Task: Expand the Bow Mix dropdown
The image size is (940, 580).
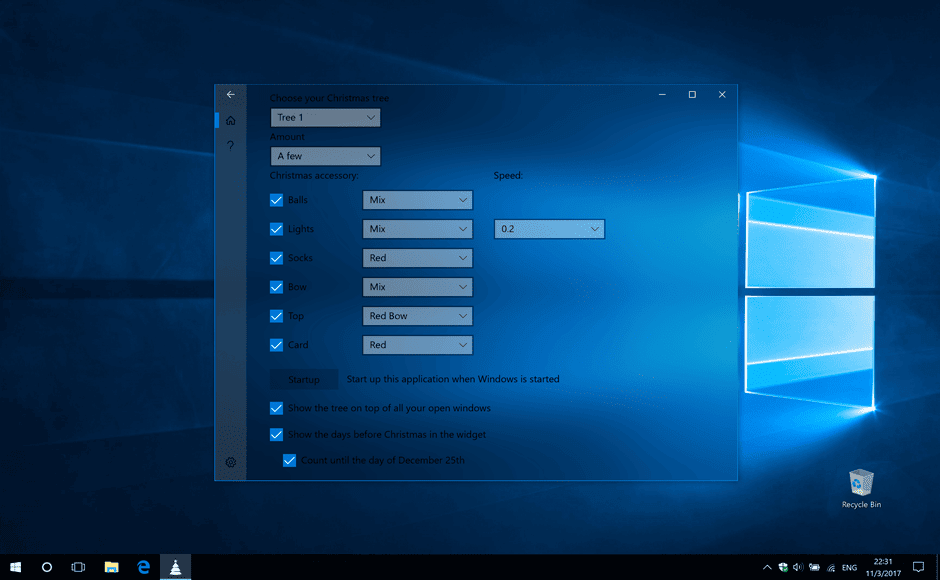Action: [x=417, y=287]
